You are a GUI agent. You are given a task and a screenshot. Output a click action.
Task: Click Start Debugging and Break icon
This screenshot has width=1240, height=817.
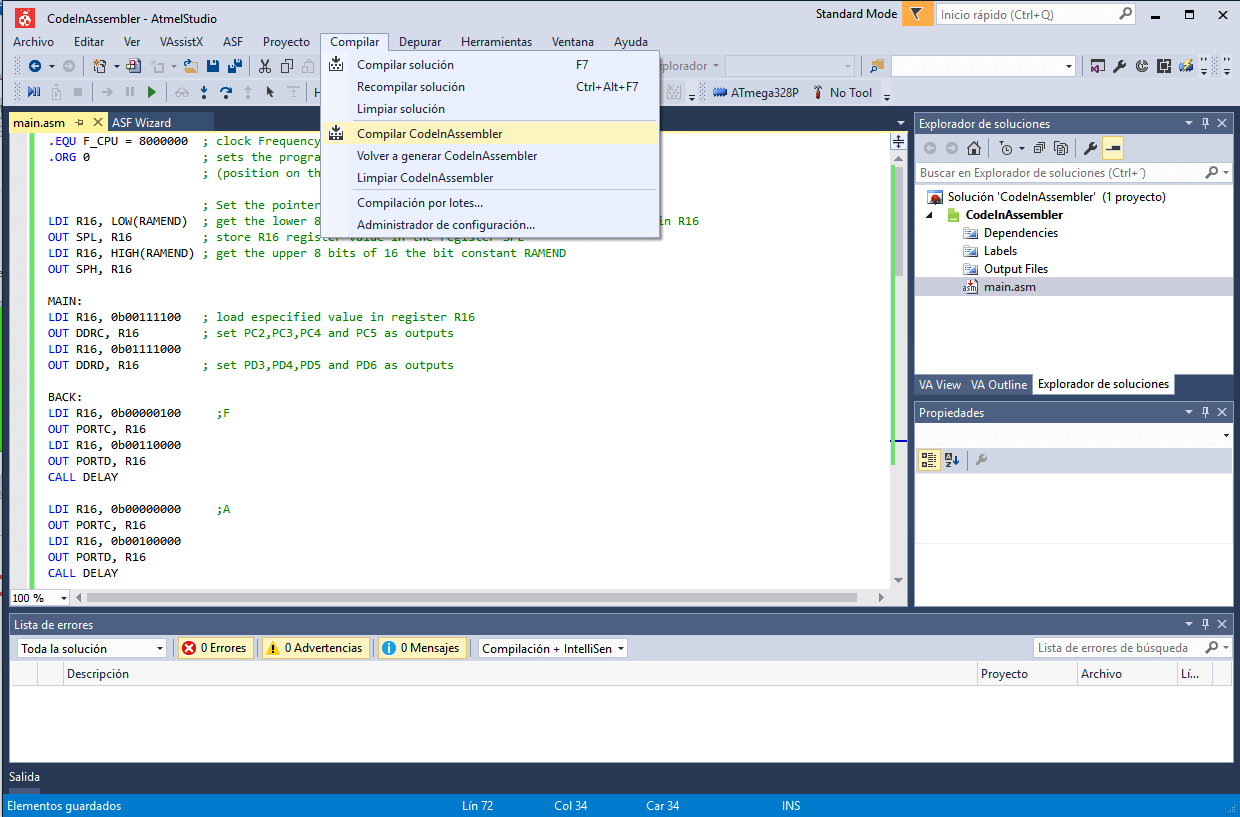point(34,92)
